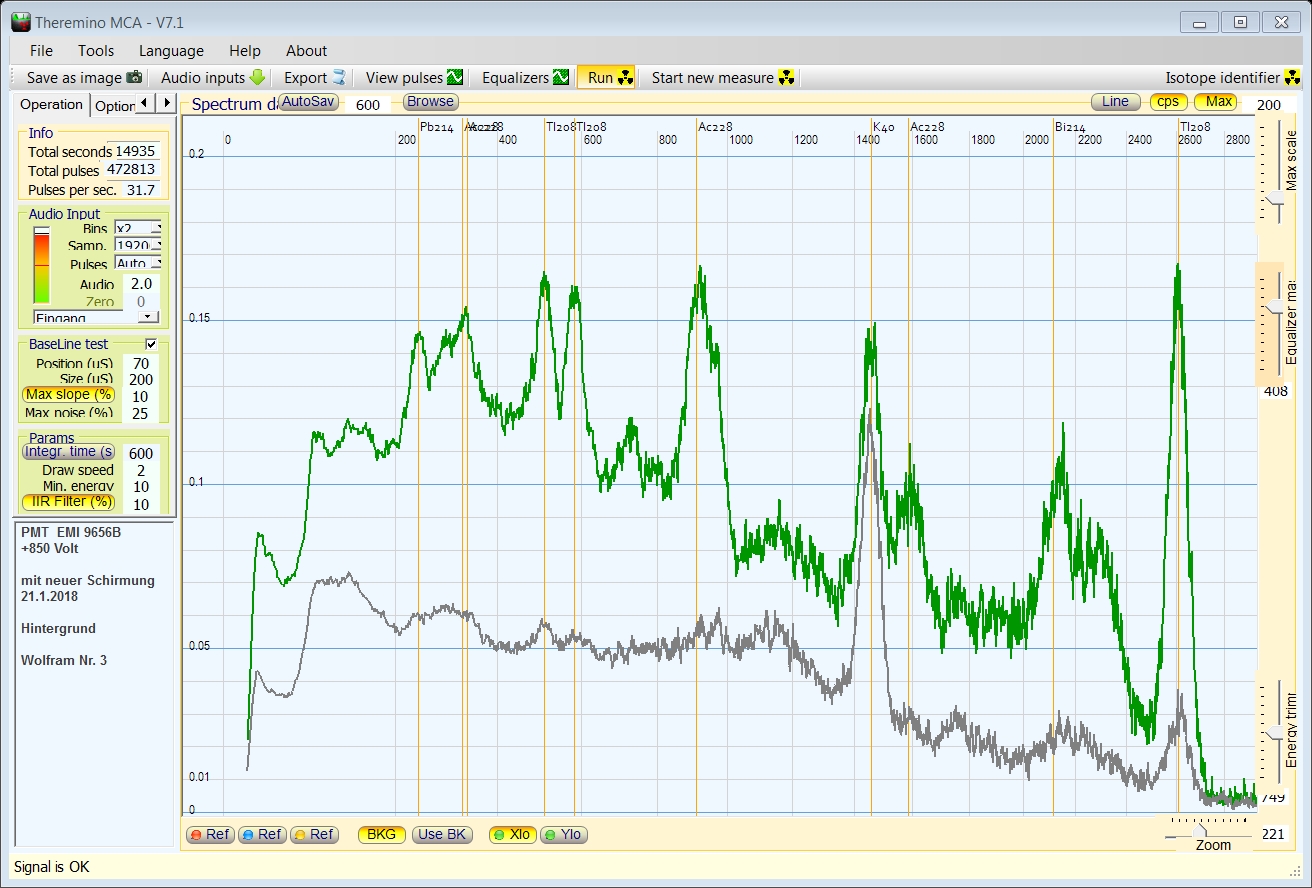Image resolution: width=1312 pixels, height=888 pixels.
Task: Toggle the cps display button
Action: tap(1168, 102)
